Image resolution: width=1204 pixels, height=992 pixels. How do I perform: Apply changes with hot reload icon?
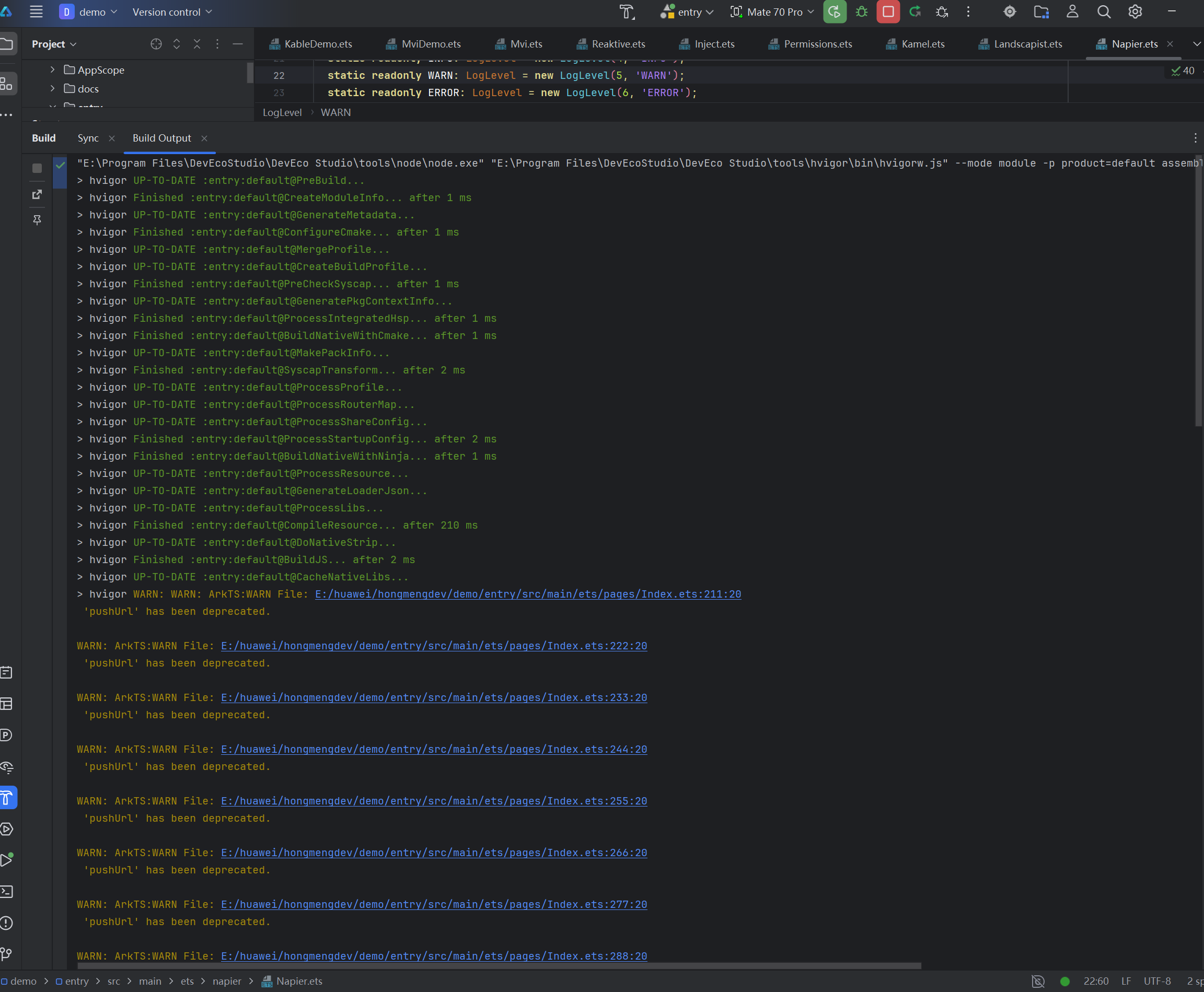914,12
